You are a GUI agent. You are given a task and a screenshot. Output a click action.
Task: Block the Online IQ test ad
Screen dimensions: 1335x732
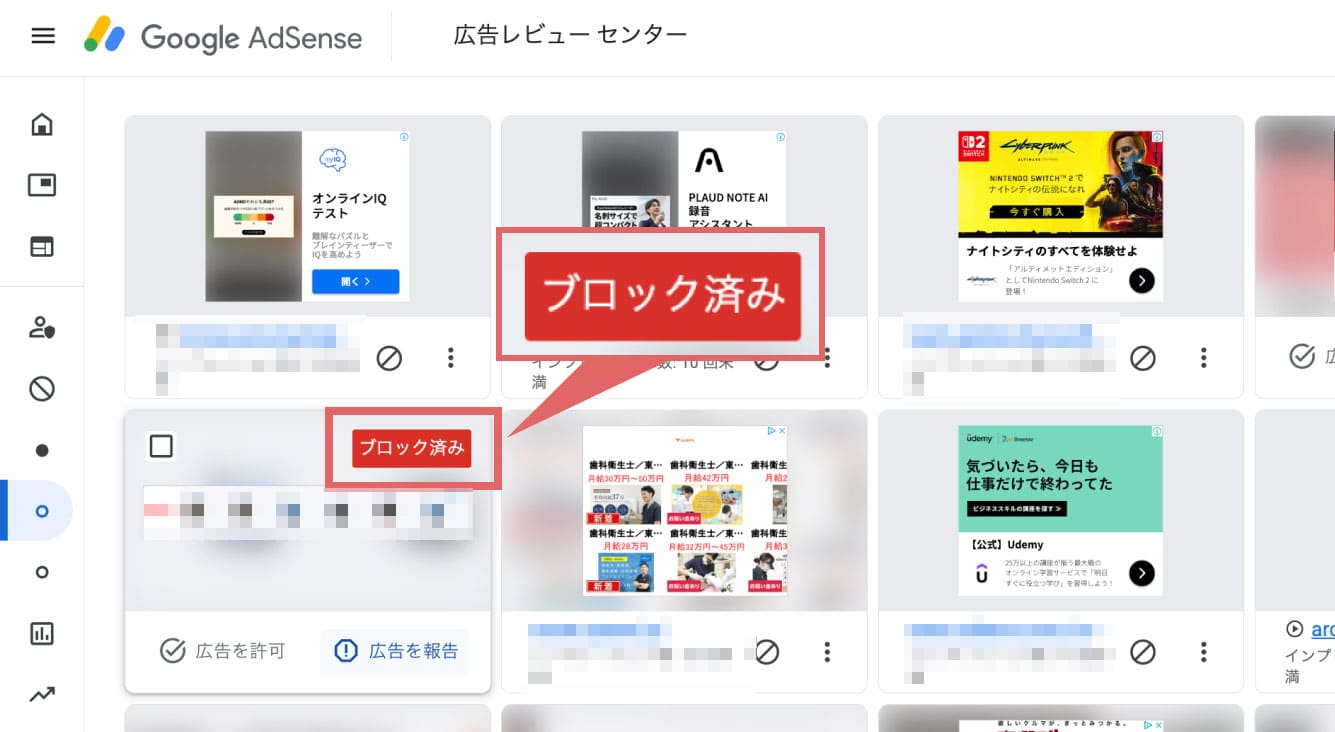point(389,357)
